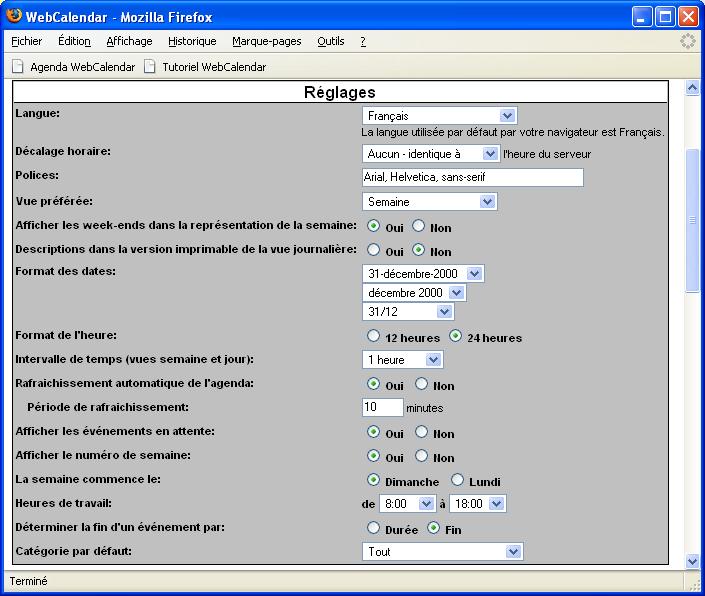Open the Fichier menu
The width and height of the screenshot is (705, 596).
tap(27, 41)
